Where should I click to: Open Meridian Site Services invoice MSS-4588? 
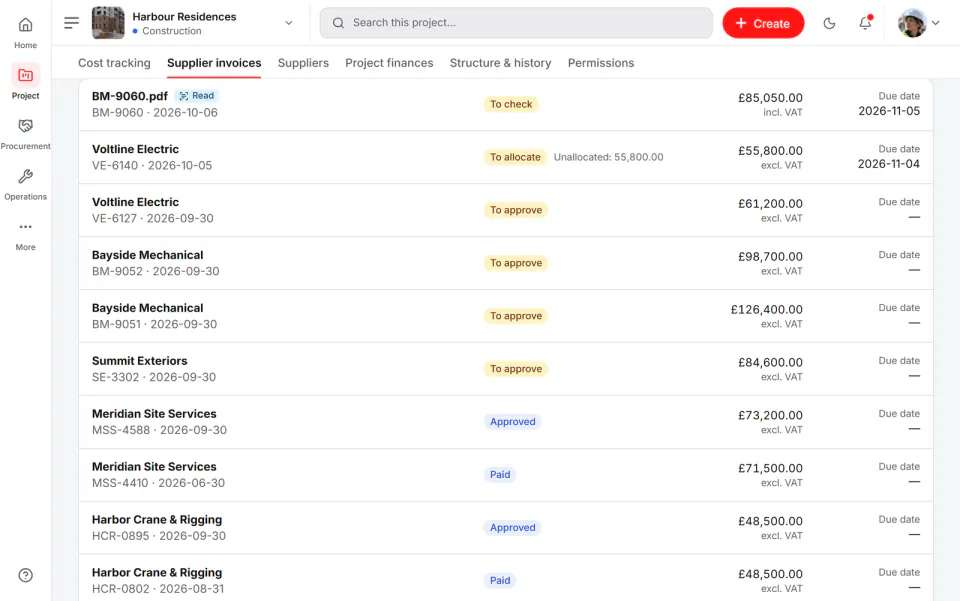click(x=506, y=422)
